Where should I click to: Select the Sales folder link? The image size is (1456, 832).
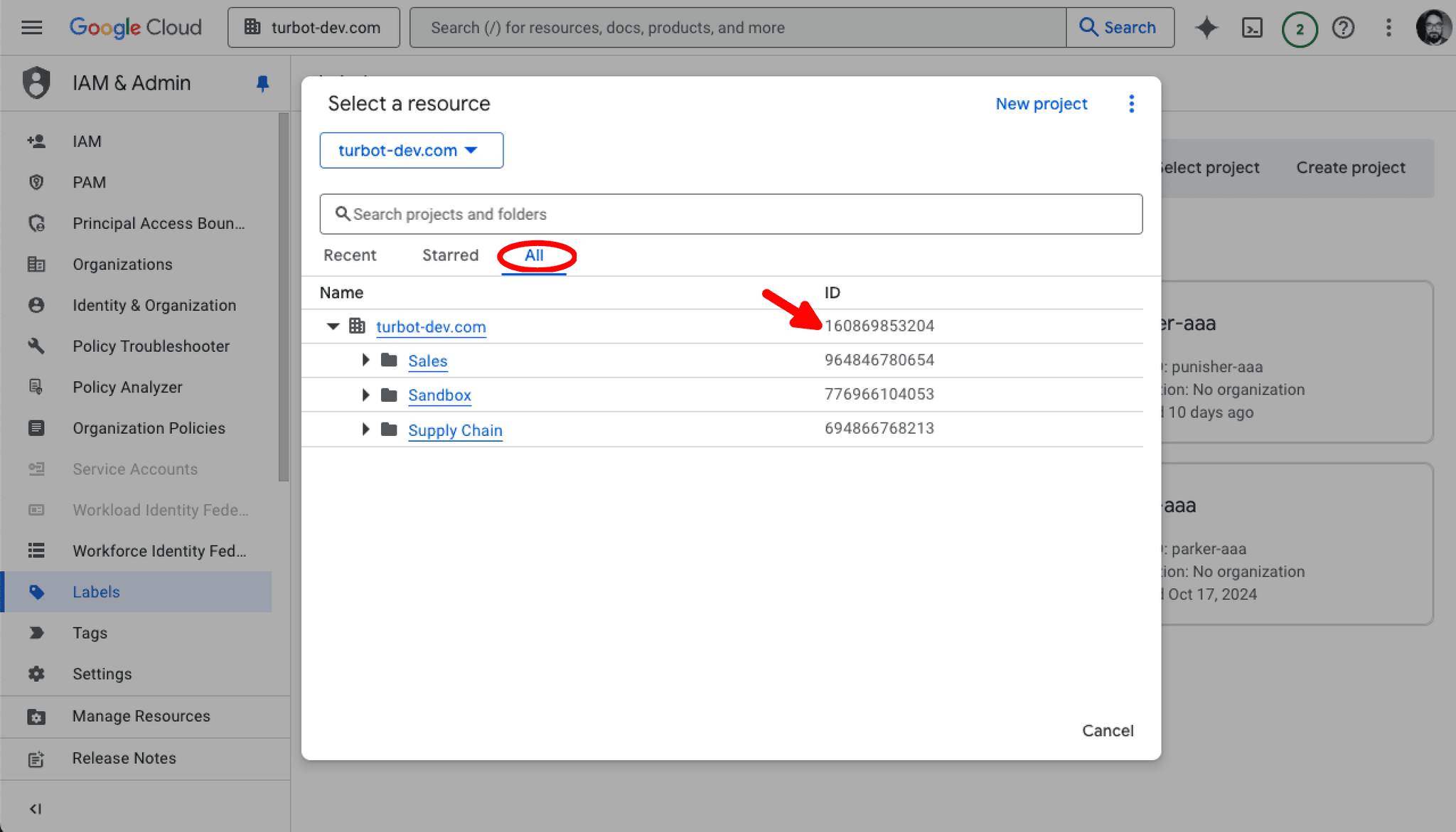click(428, 361)
